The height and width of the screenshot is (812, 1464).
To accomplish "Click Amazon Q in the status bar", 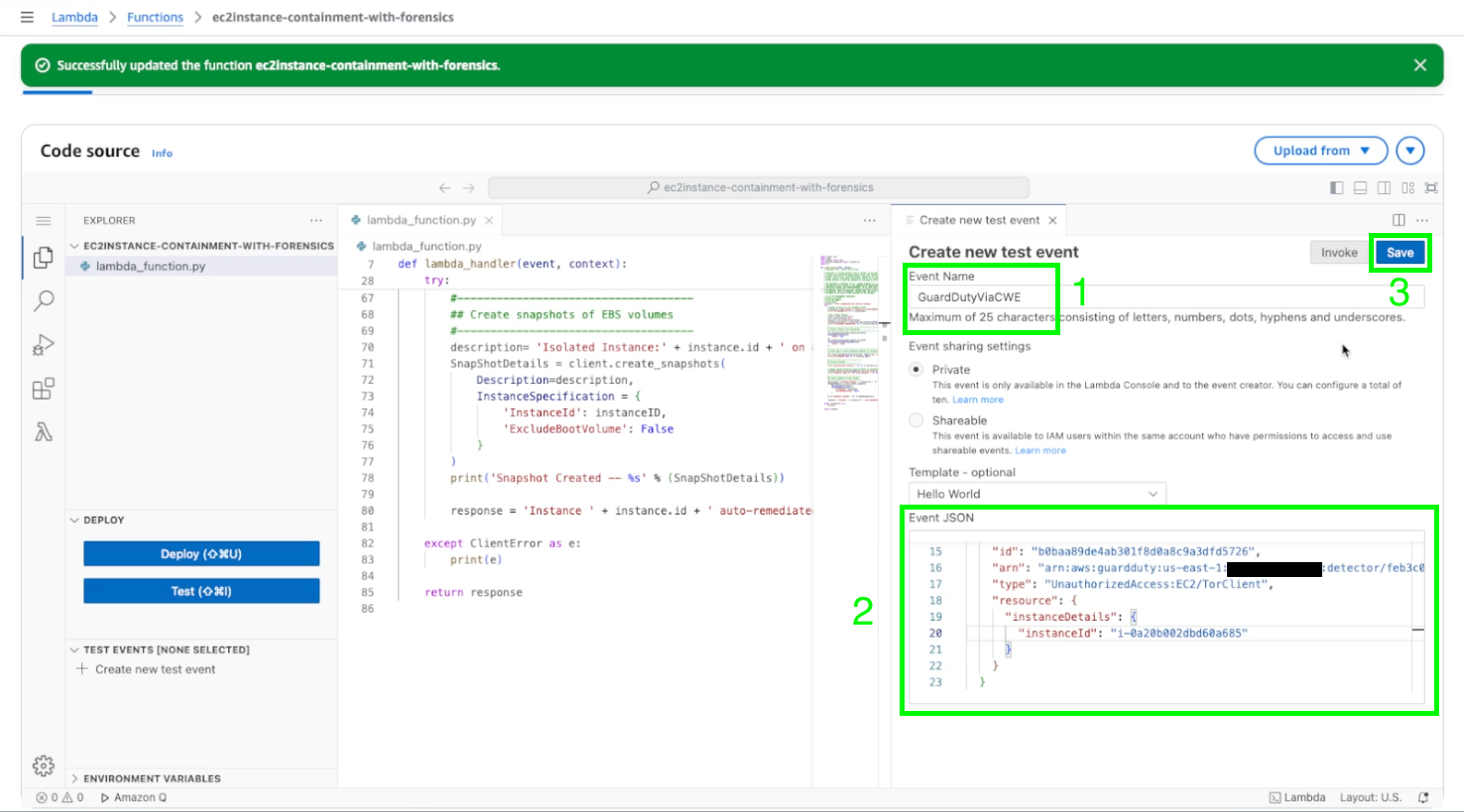I will pyautogui.click(x=134, y=797).
